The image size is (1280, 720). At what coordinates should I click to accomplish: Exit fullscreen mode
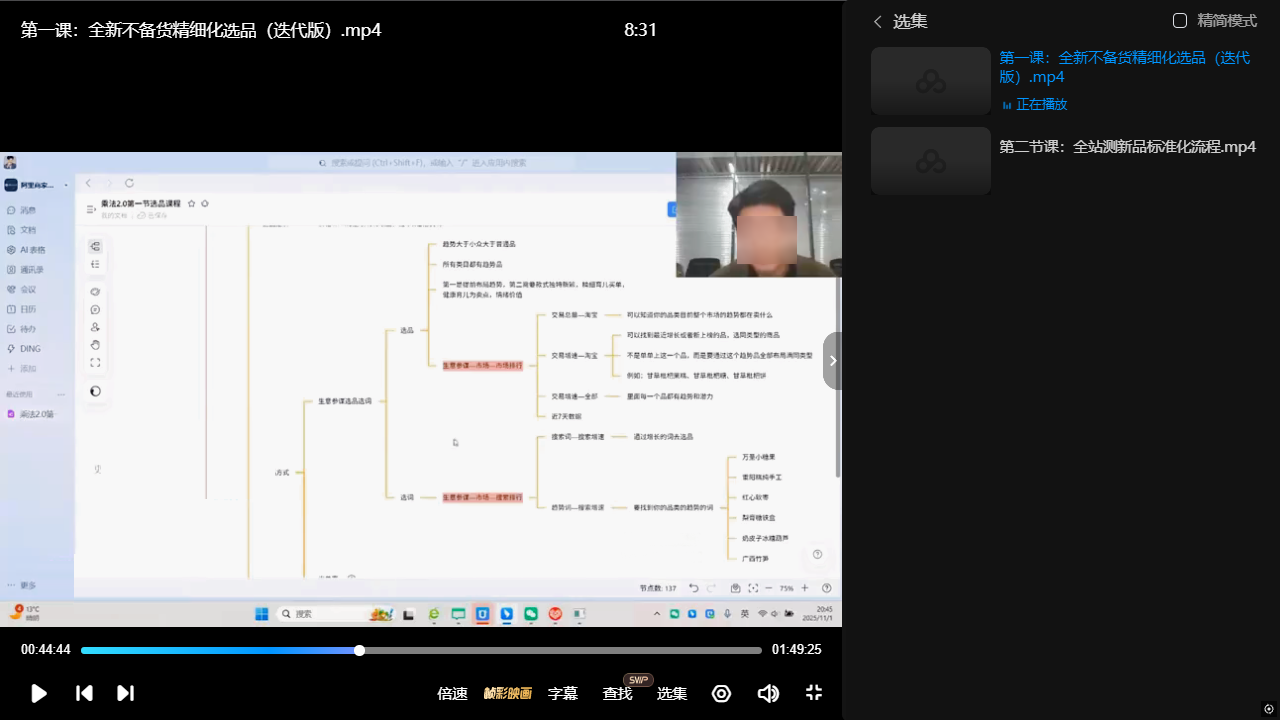pos(814,693)
